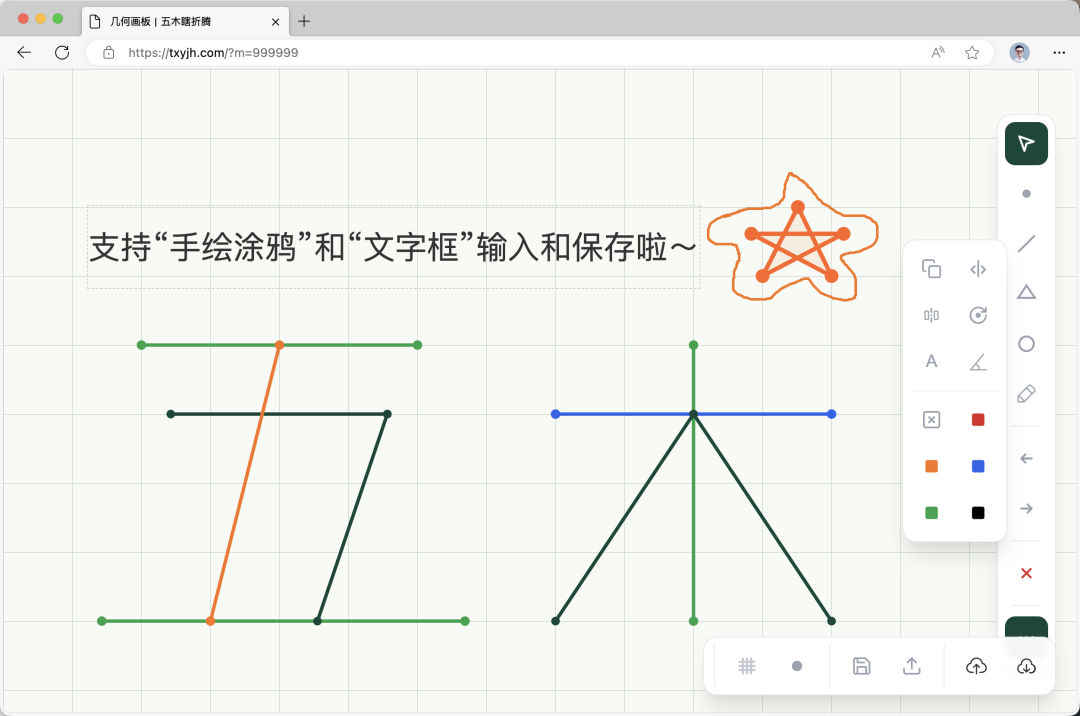Toggle point display in the bottom bar
The height and width of the screenshot is (716, 1080).
(796, 666)
